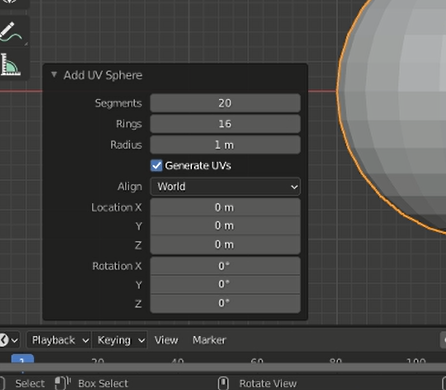Open the Keying dropdown
Viewport: 446px width, 390px height.
(120, 340)
